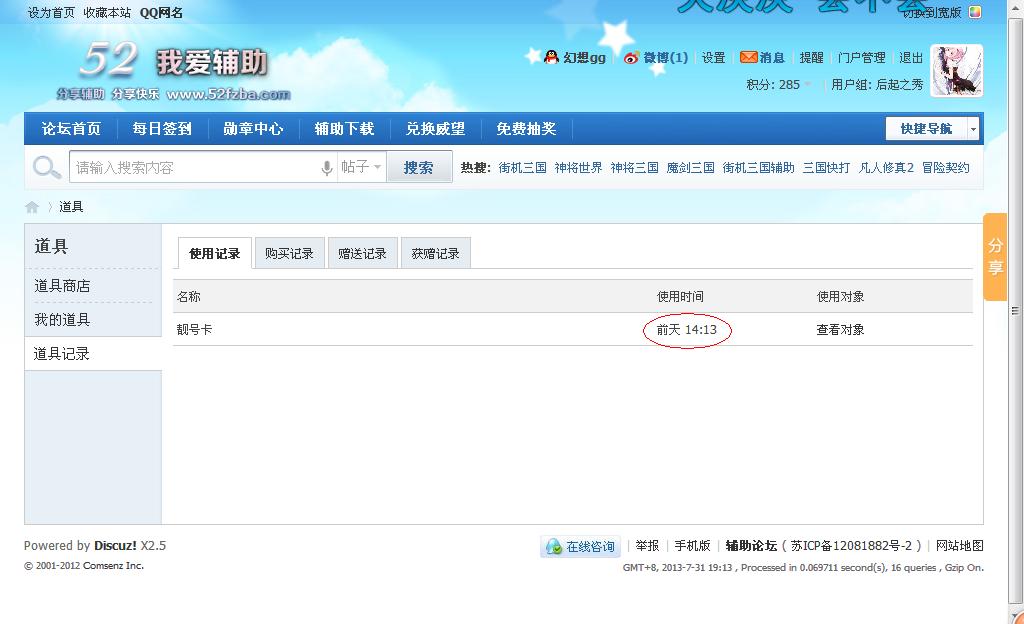Click the 道具 breadcrumb link
Viewport: 1024px width, 624px height.
coord(71,207)
